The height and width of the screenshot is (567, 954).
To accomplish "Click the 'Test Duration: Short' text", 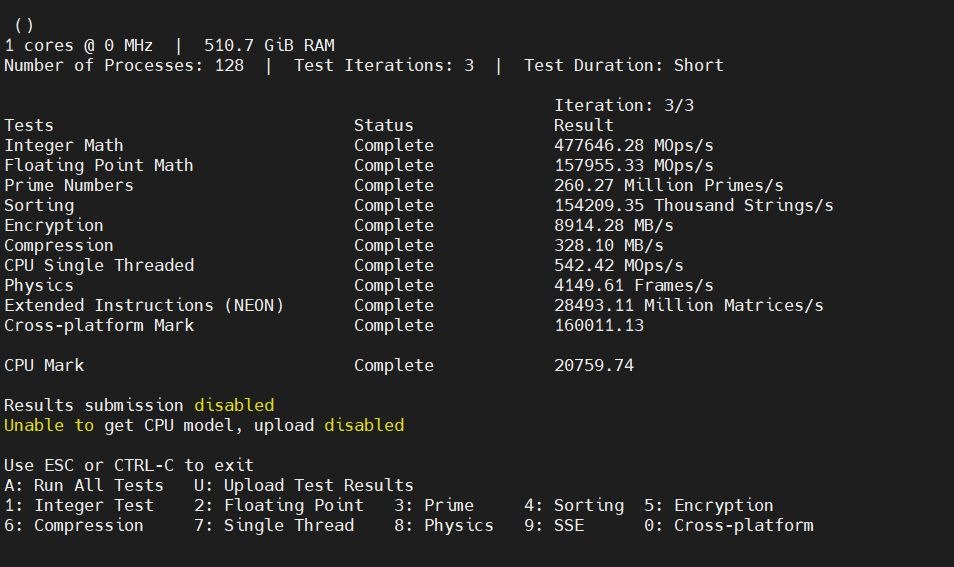I will pyautogui.click(x=624, y=66).
